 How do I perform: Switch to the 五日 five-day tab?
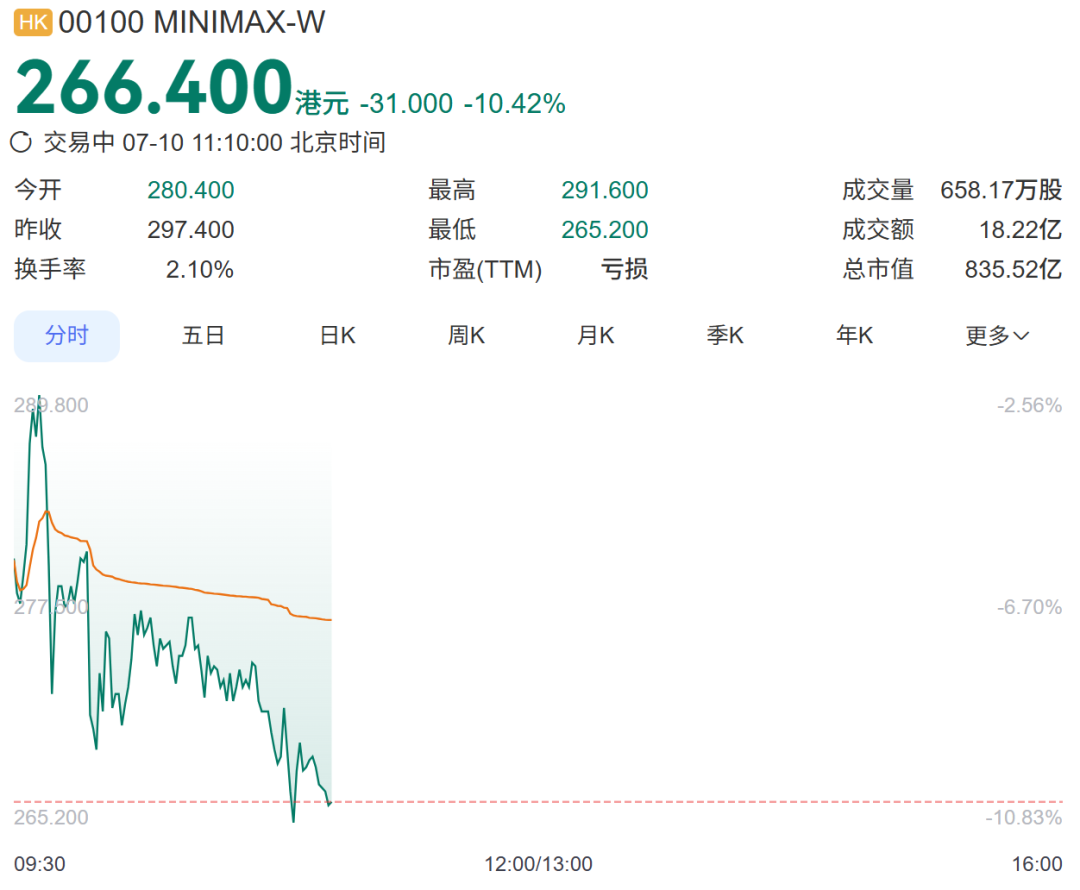click(202, 335)
